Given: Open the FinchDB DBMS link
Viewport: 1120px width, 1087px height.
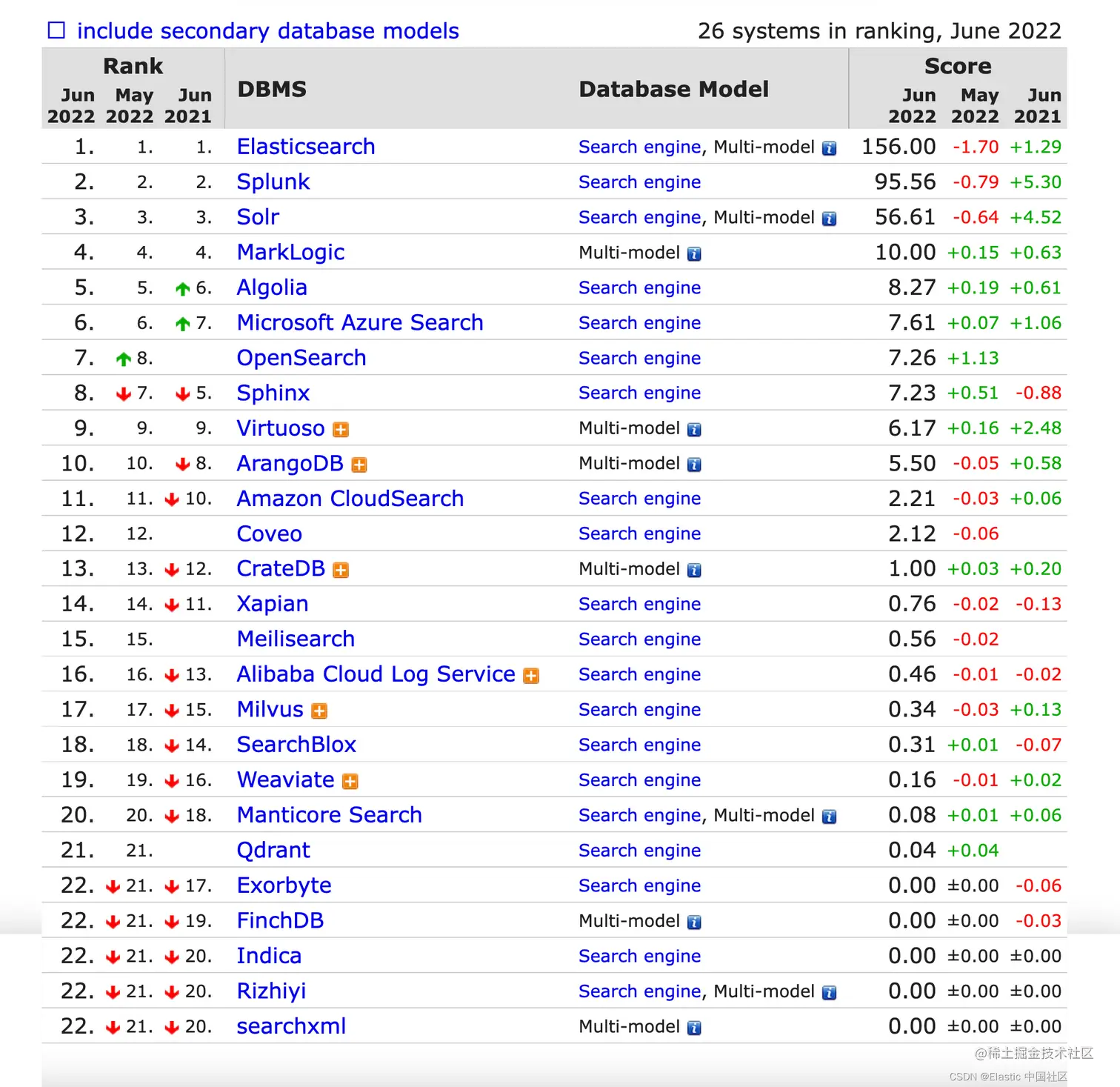Looking at the screenshot, I should [x=280, y=921].
